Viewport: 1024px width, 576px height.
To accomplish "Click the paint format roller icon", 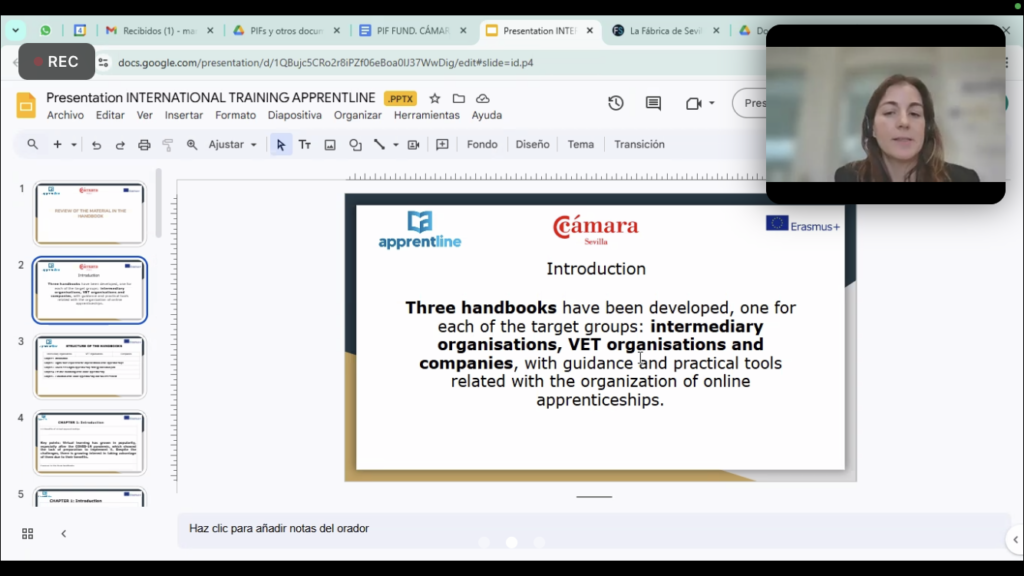I will tap(168, 145).
